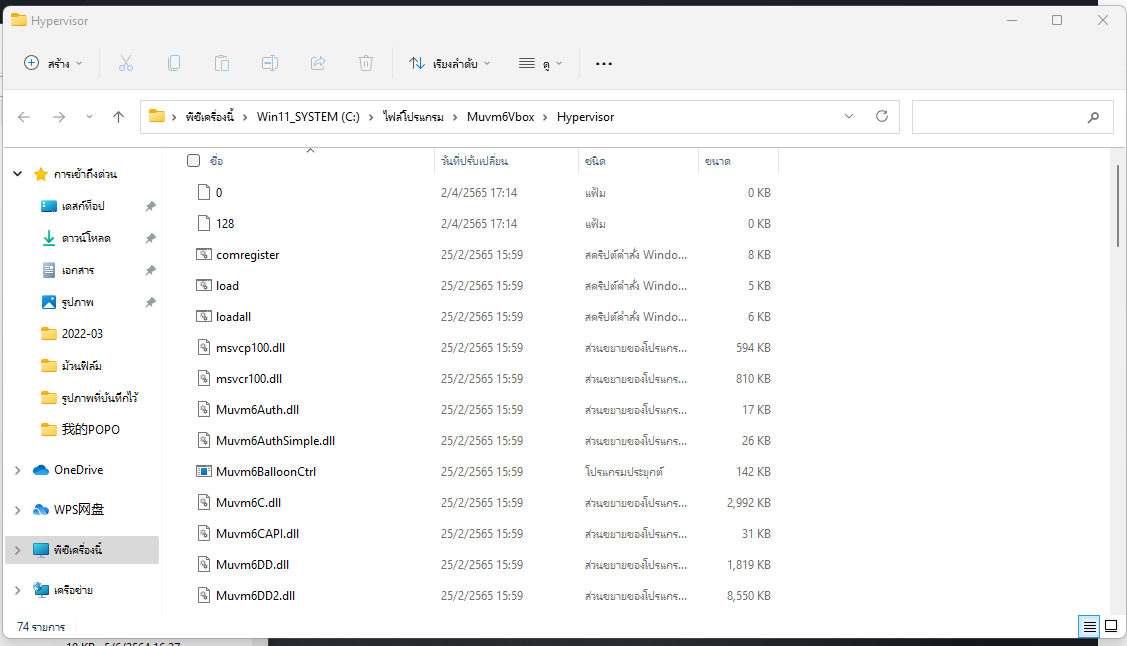Select the loadall script file icon
The width and height of the screenshot is (1127, 646).
(204, 316)
